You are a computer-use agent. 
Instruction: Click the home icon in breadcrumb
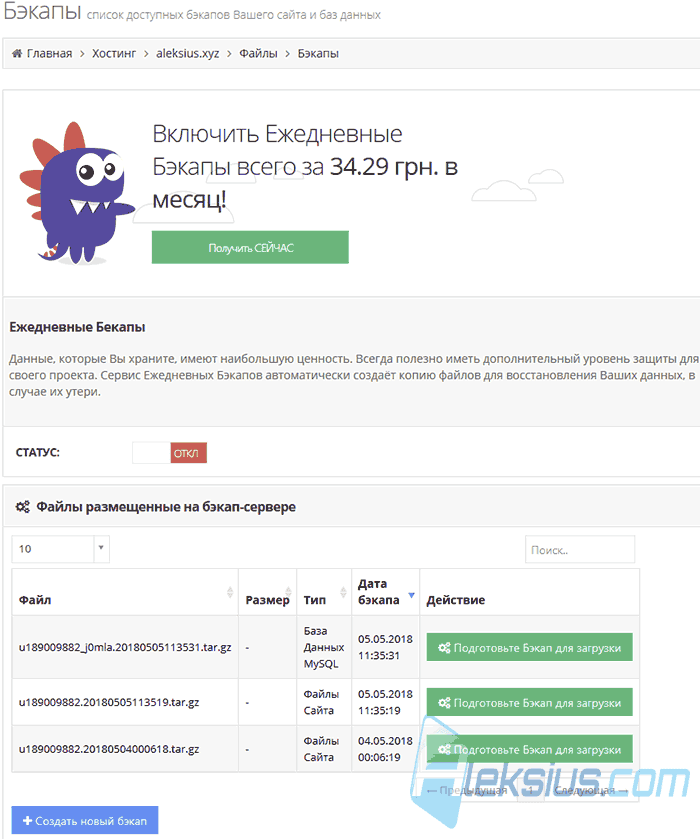click(x=17, y=54)
